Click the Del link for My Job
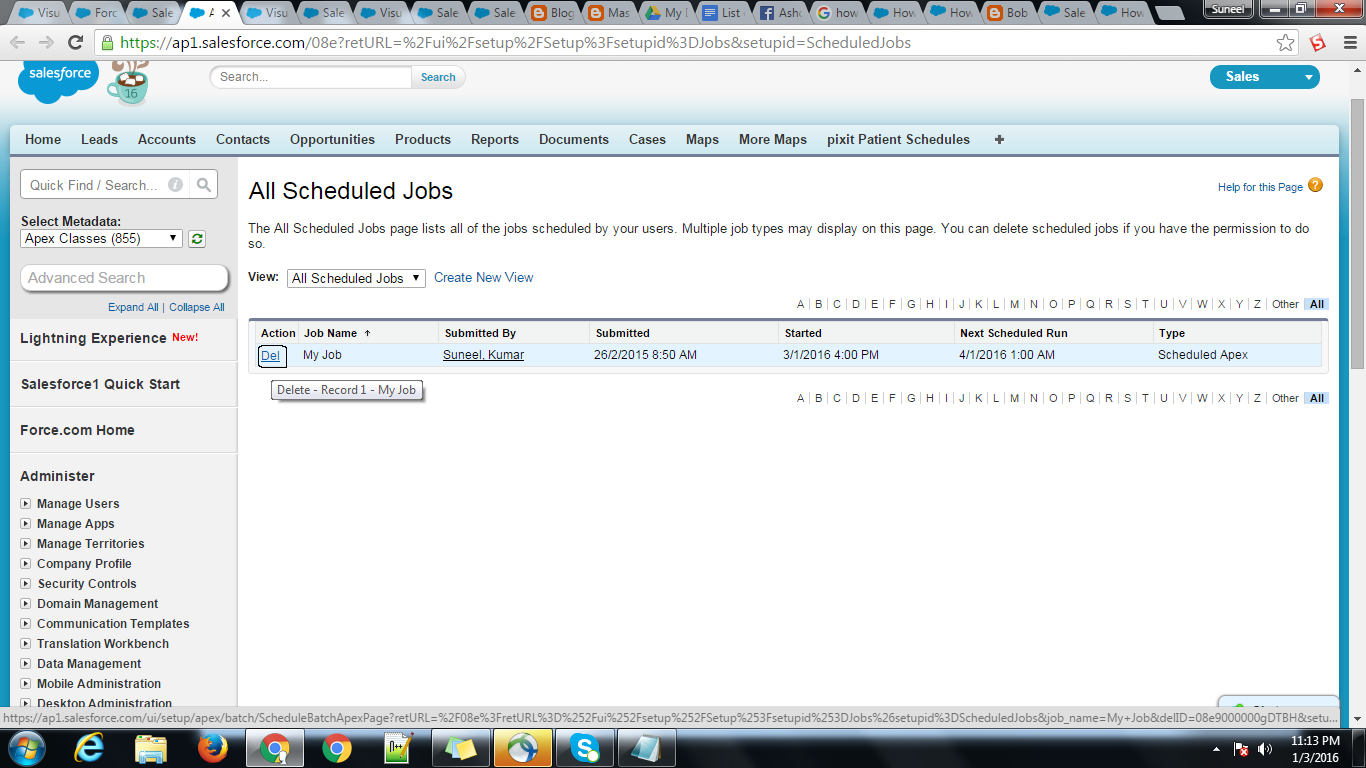 pos(270,355)
